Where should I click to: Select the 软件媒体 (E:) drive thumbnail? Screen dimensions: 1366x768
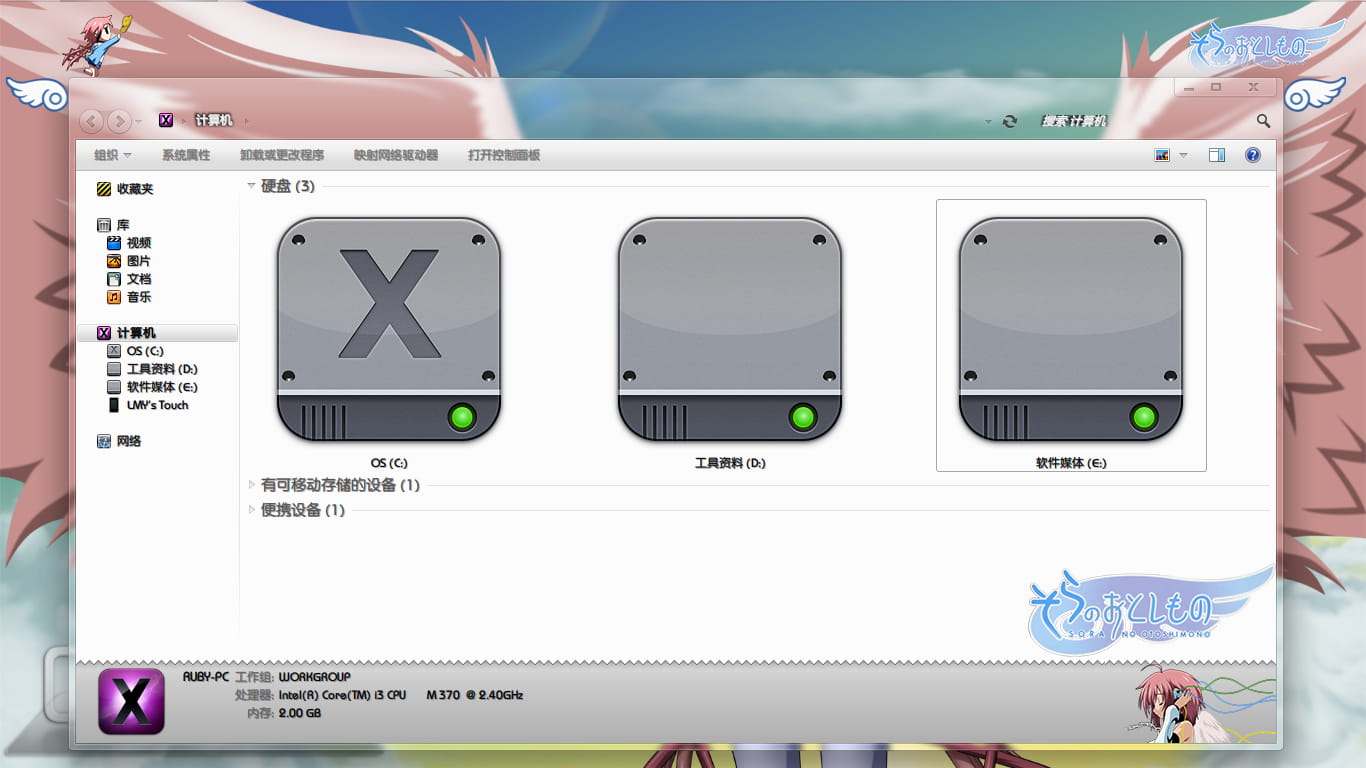click(1070, 330)
